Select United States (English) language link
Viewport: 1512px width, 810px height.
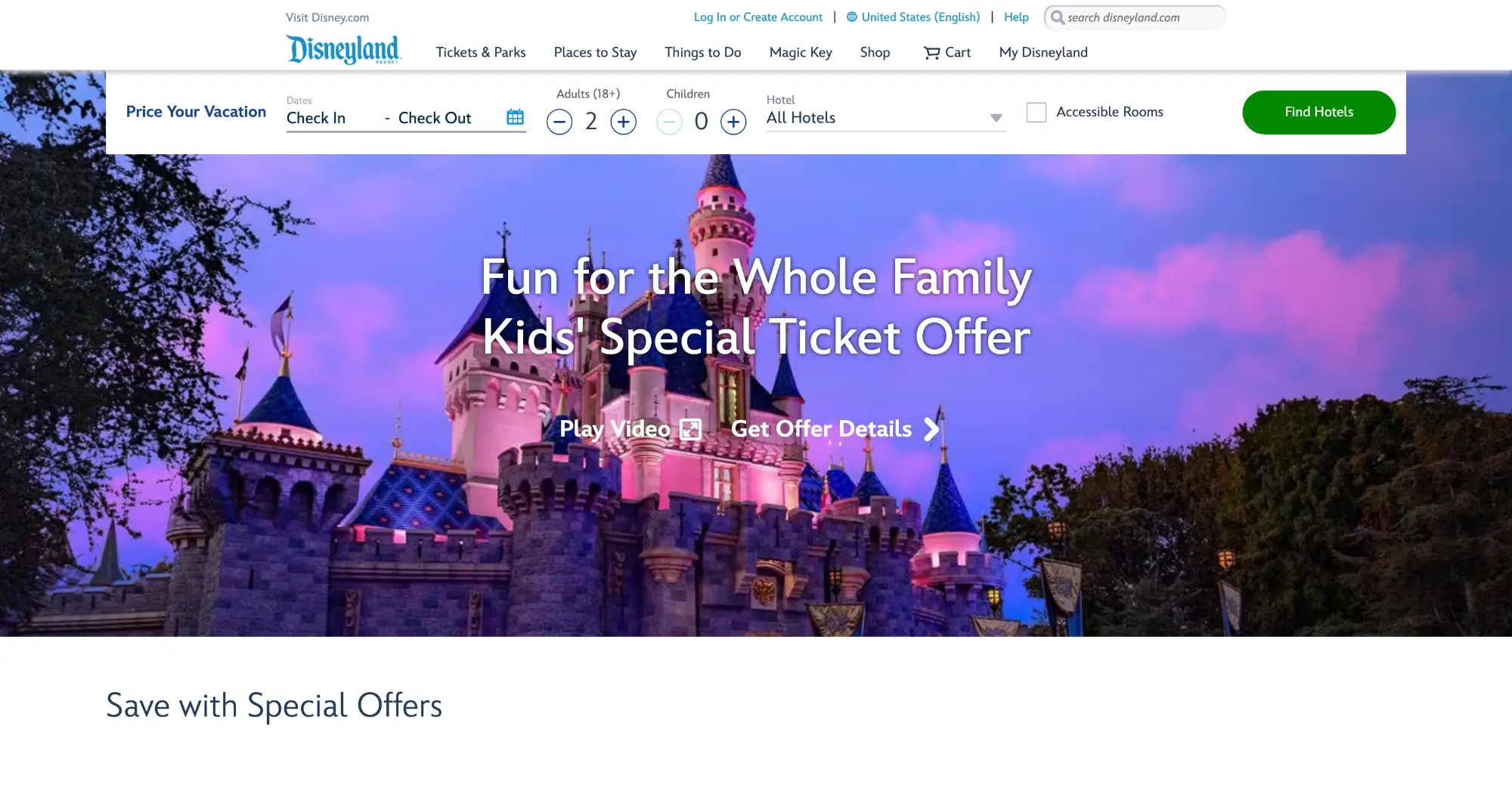click(920, 17)
